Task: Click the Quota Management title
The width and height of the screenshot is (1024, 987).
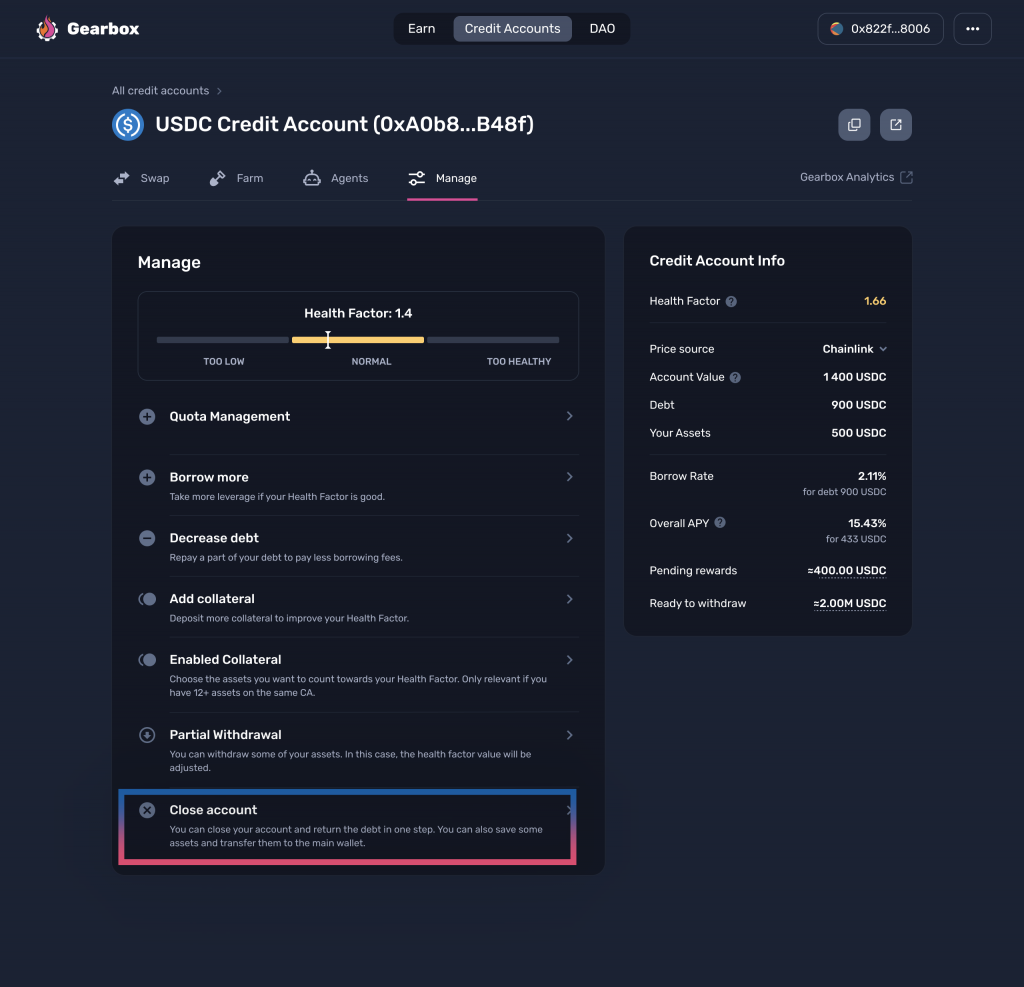Action: (230, 417)
